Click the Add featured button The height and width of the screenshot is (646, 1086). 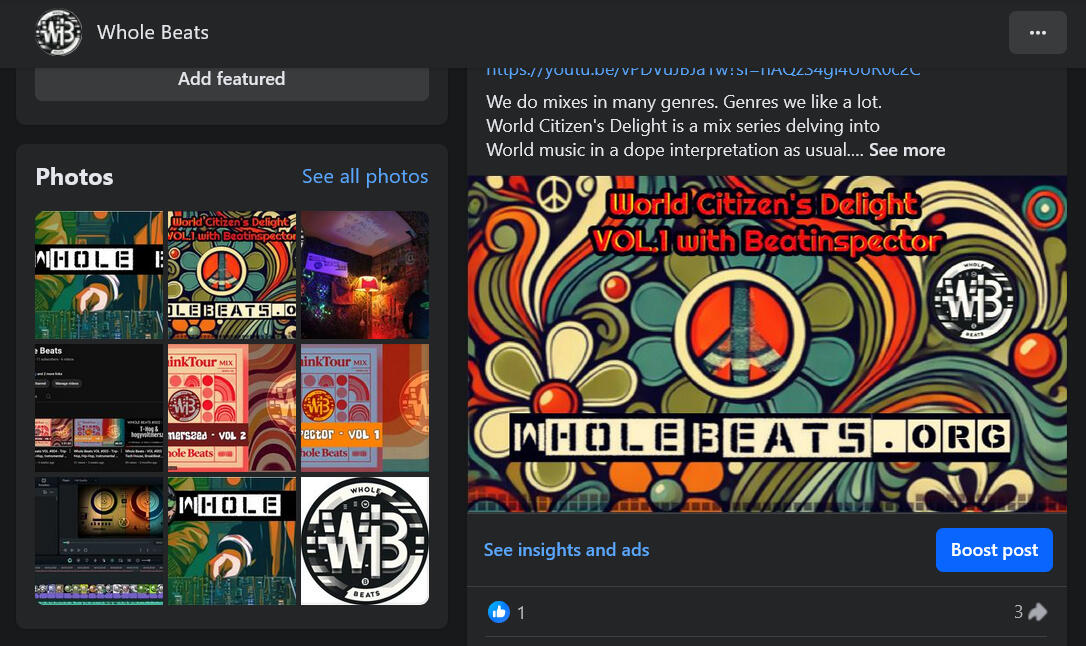point(231,79)
